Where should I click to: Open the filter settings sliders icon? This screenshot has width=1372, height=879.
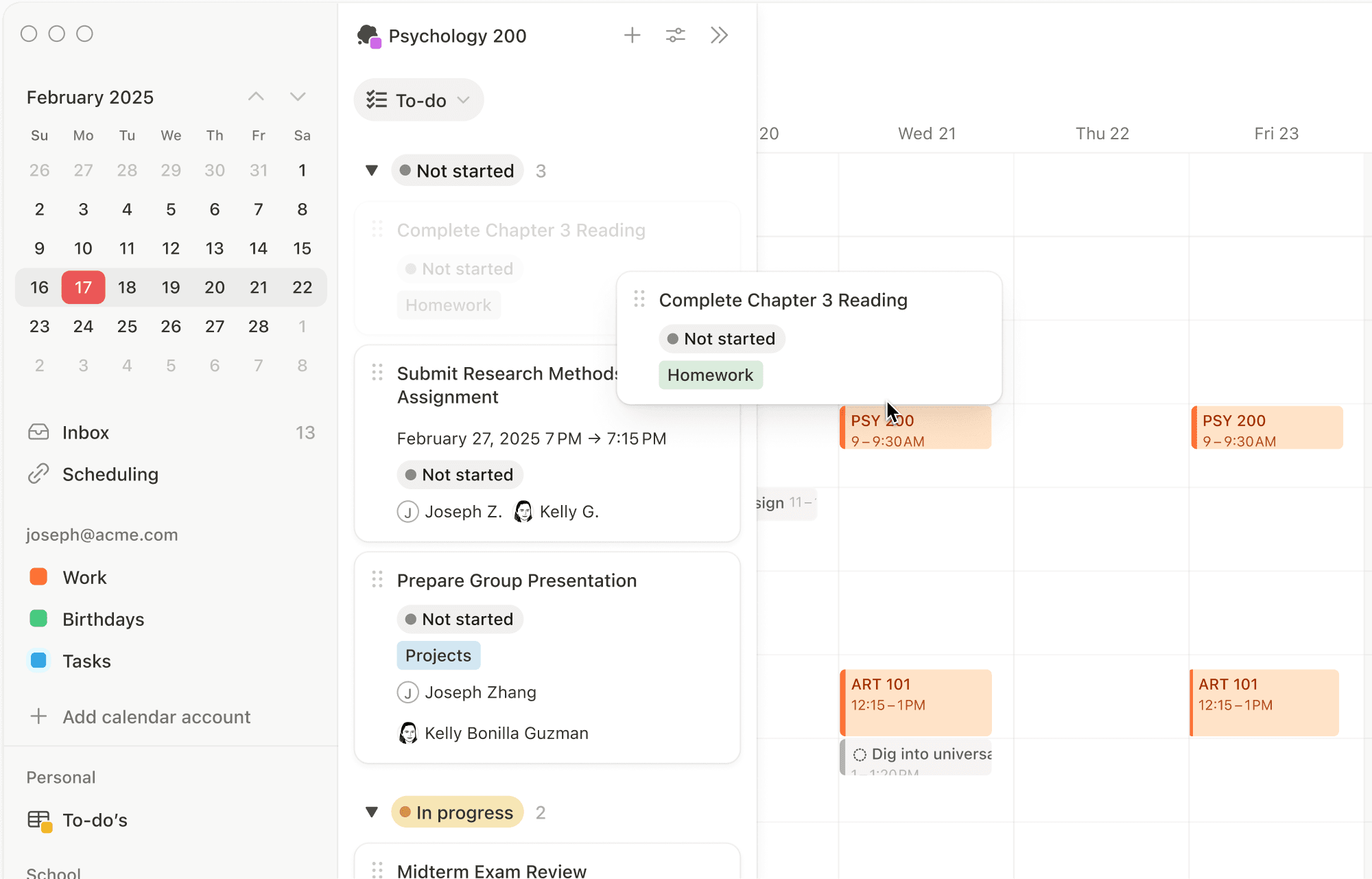(675, 35)
